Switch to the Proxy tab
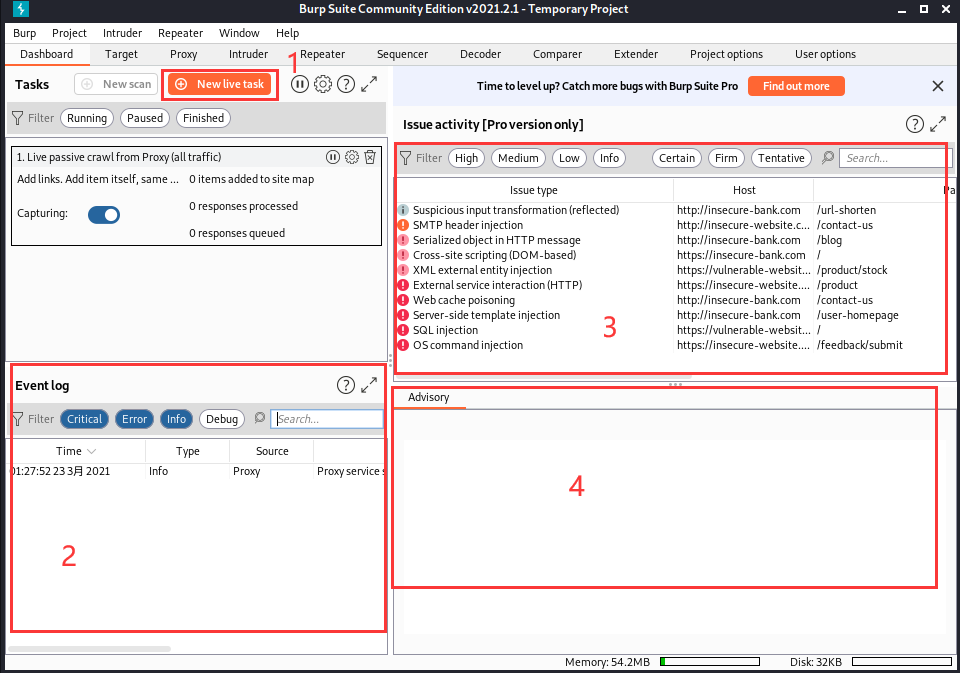Image resolution: width=960 pixels, height=673 pixels. [x=184, y=54]
